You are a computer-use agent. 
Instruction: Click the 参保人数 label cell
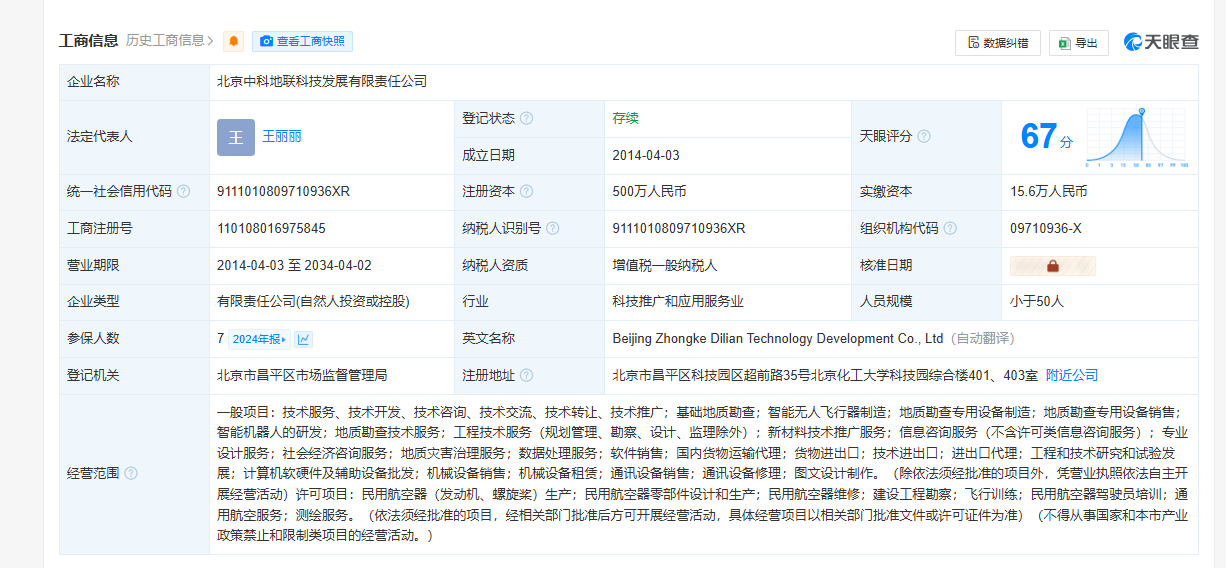point(134,339)
